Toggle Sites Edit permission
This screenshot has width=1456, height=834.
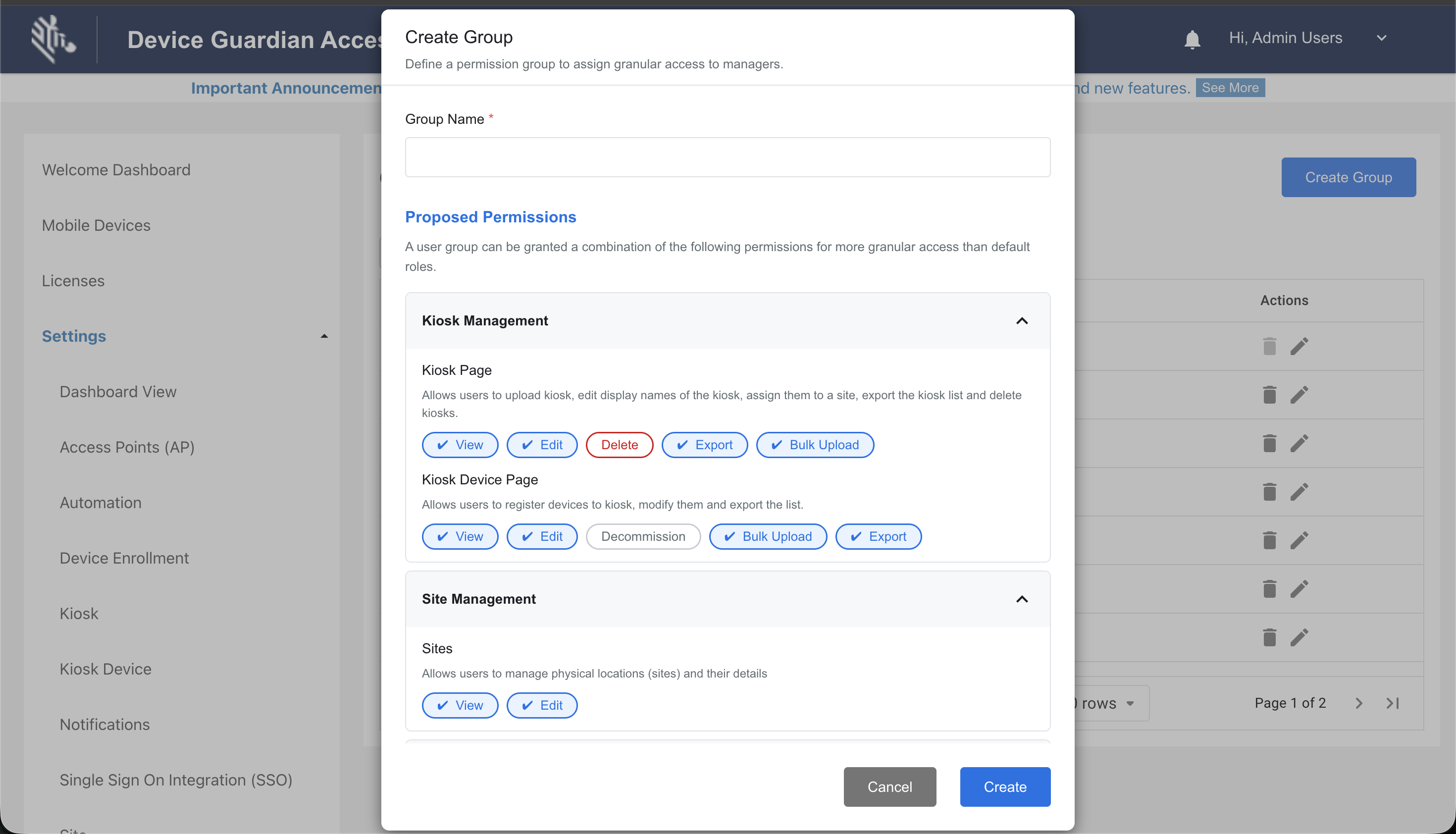click(x=542, y=705)
